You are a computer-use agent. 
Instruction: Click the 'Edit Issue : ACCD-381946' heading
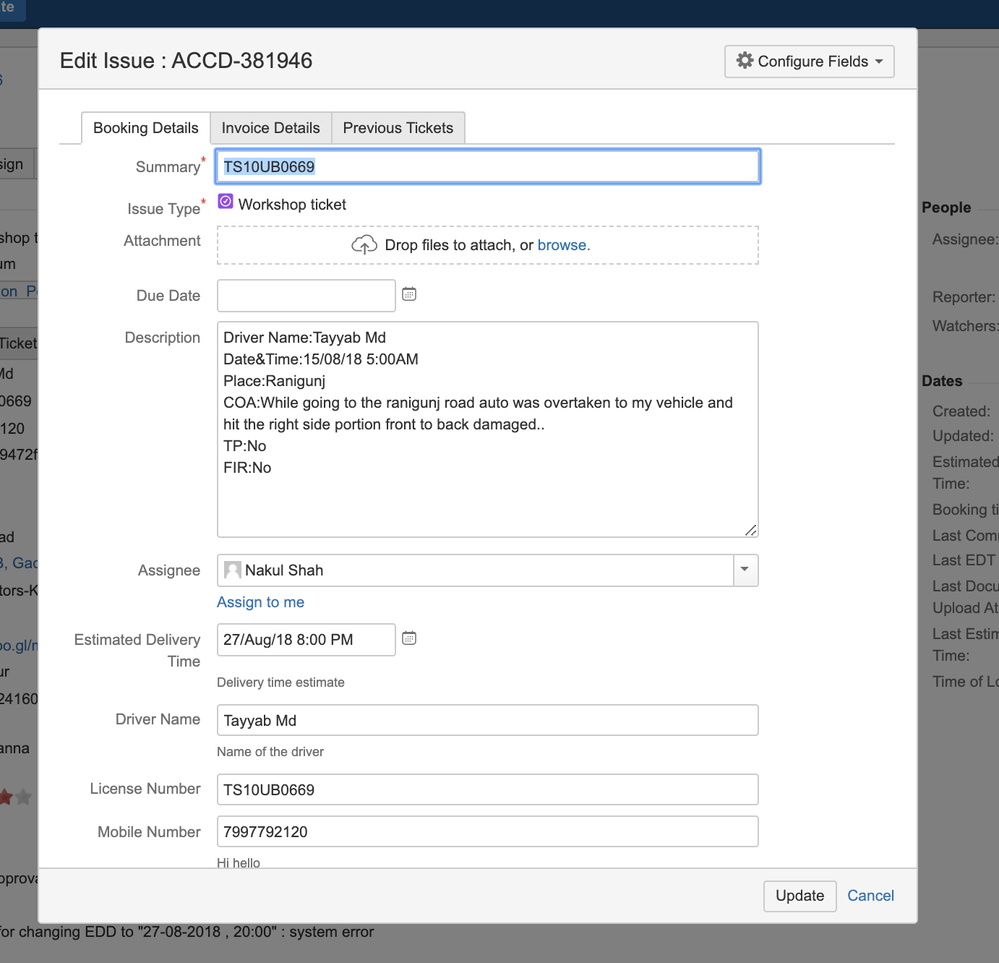pyautogui.click(x=186, y=61)
